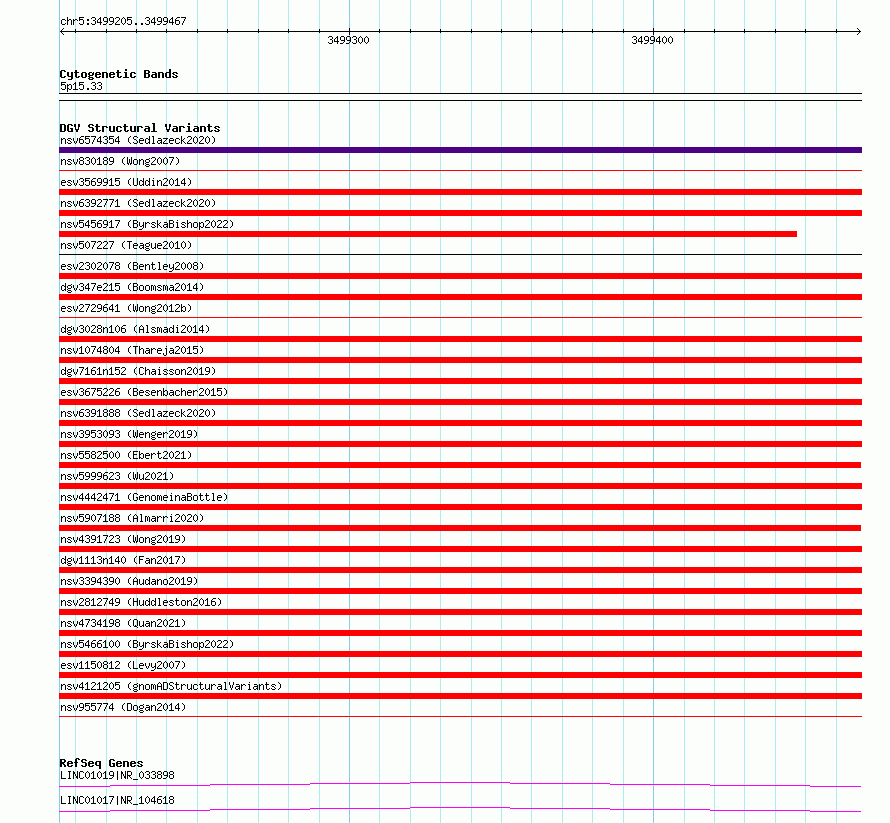Open variant nsv4121205 (gnomADStructuralVariants)
Image resolution: width=890 pixels, height=823 pixels.
(171, 686)
